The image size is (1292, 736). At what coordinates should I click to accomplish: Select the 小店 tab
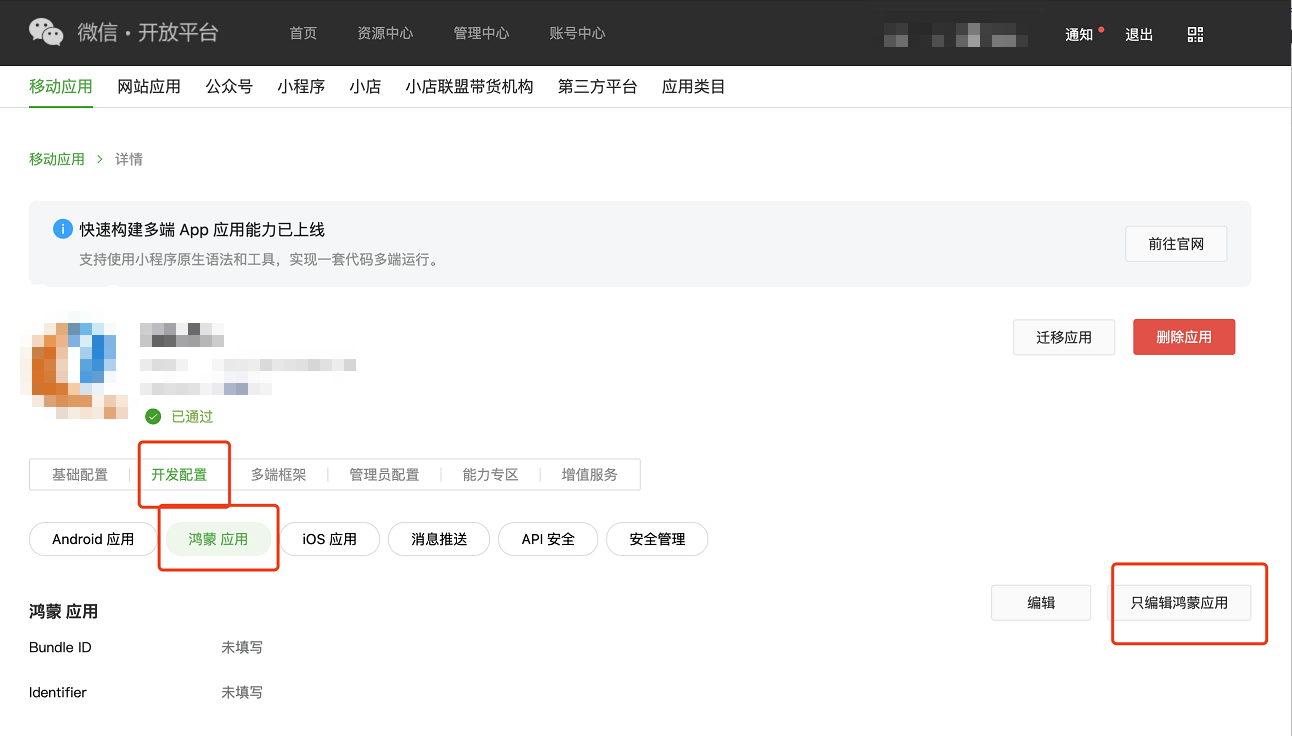[x=365, y=86]
